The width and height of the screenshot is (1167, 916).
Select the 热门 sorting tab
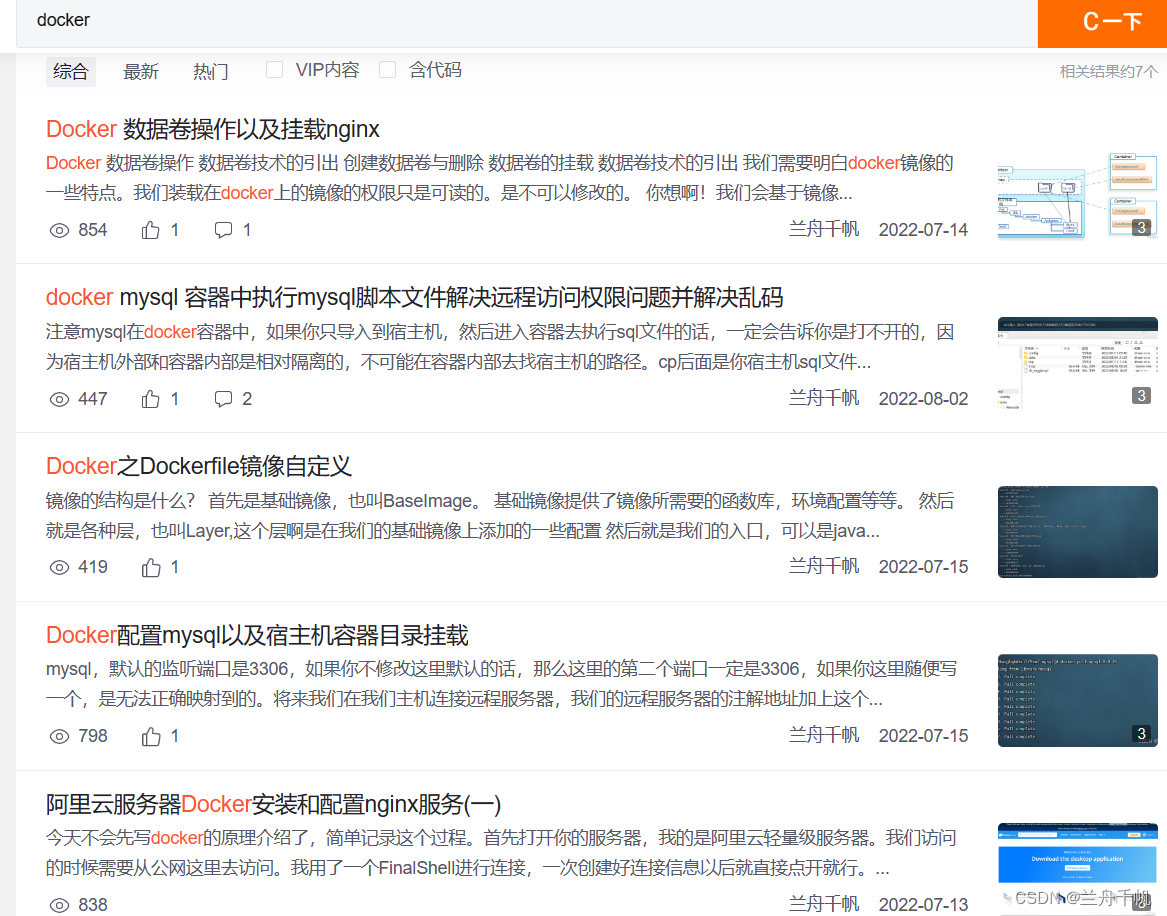pyautogui.click(x=211, y=71)
